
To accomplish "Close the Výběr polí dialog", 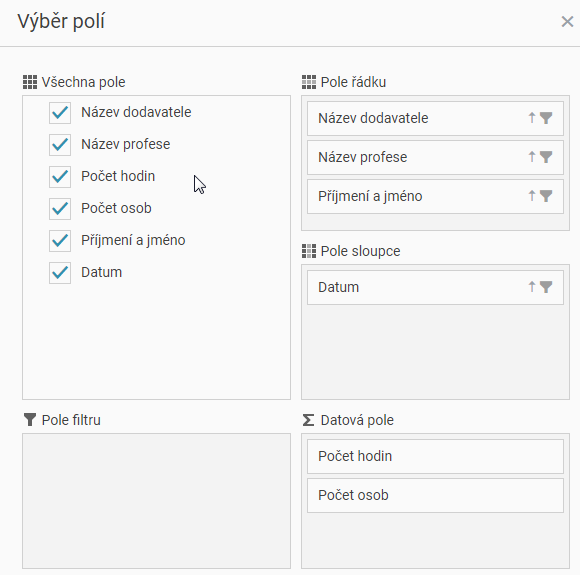I will [x=567, y=21].
